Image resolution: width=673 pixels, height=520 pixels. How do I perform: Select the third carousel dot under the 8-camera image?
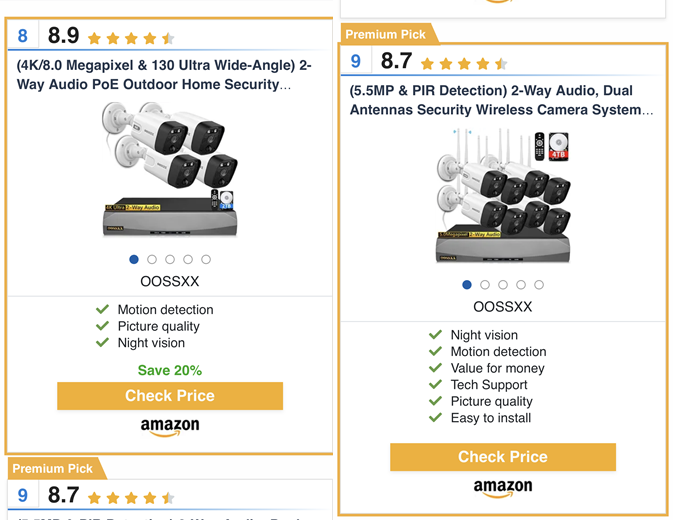coord(503,284)
